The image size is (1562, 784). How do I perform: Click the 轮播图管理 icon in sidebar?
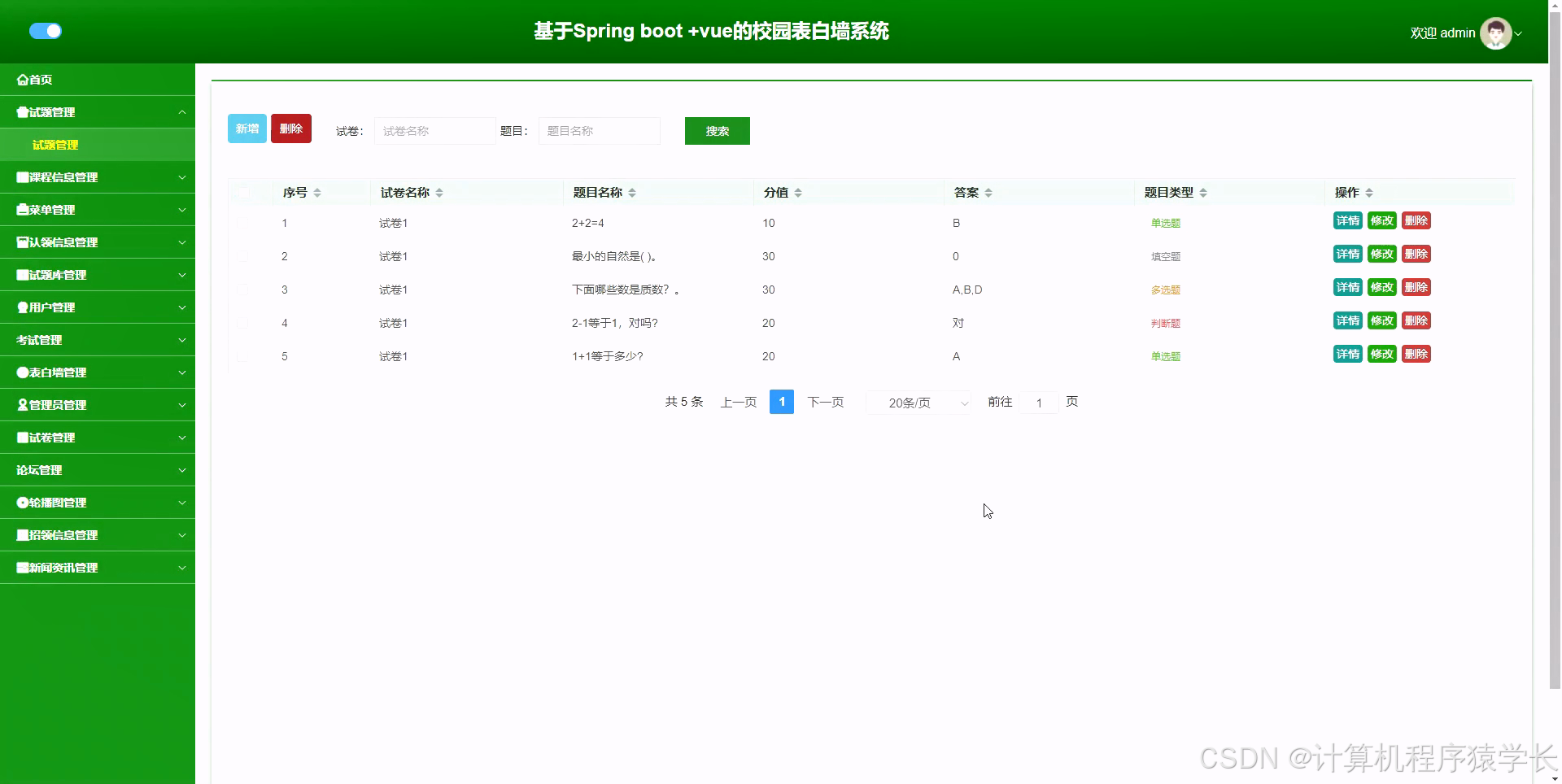22,502
